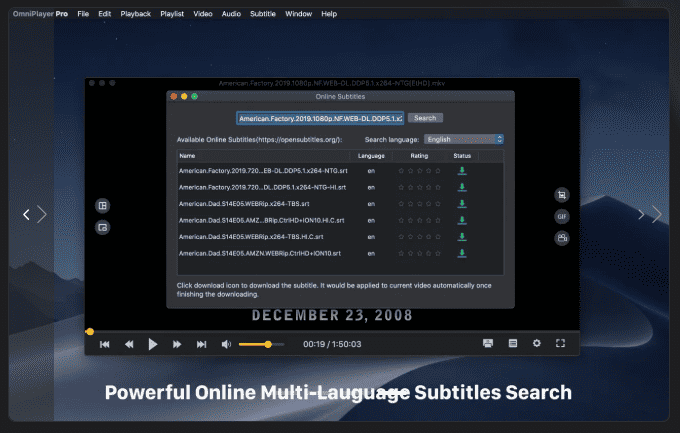This screenshot has height=433, width=680.
Task: Click the layout panel icon on left
Action: (102, 206)
